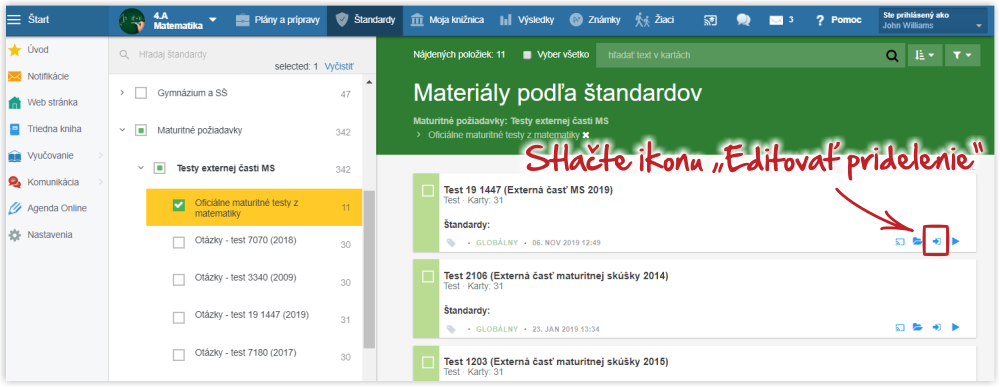Open the filter funnel dropdown
Viewport: 1000px width, 387px height.
pyautogui.click(x=962, y=55)
